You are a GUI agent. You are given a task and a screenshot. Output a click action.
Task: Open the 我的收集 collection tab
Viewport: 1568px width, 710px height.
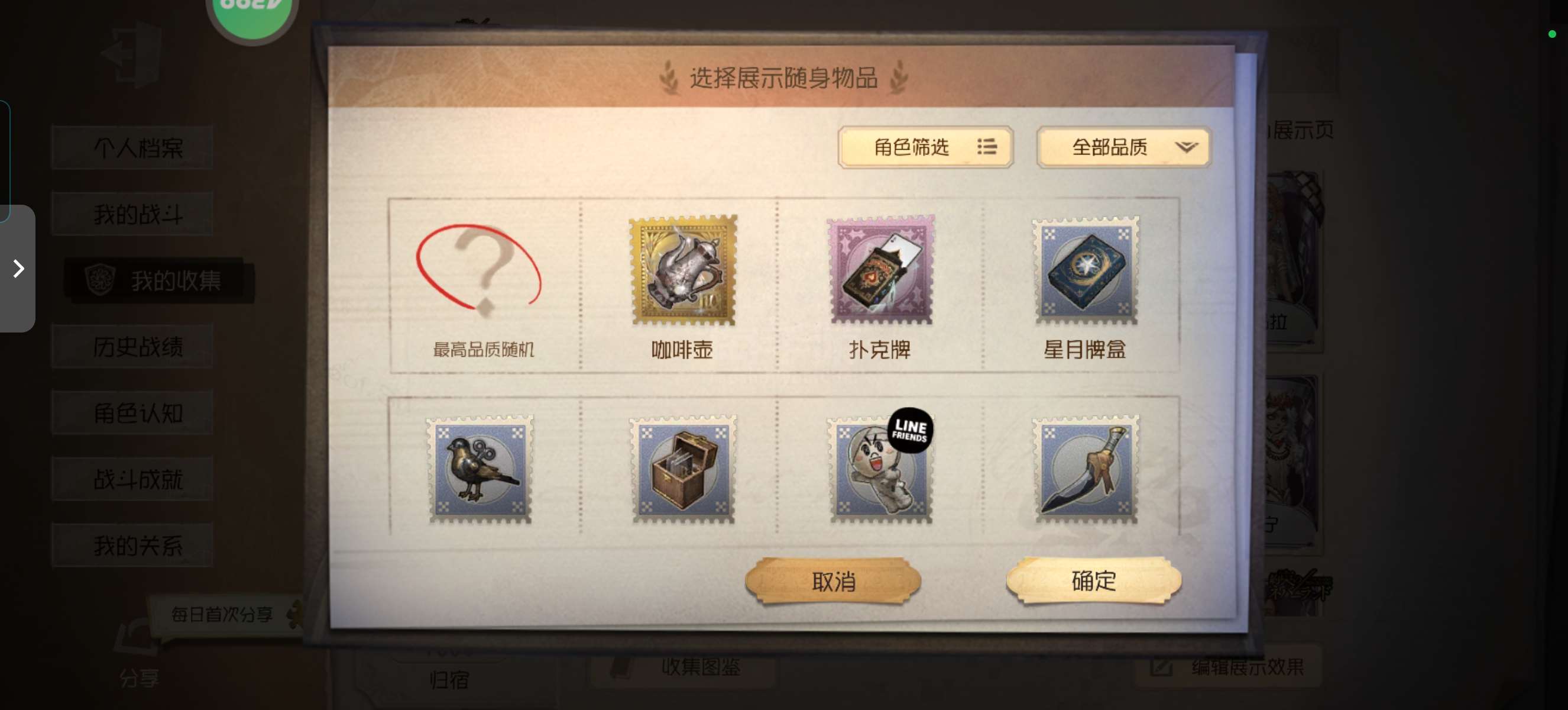coord(160,280)
